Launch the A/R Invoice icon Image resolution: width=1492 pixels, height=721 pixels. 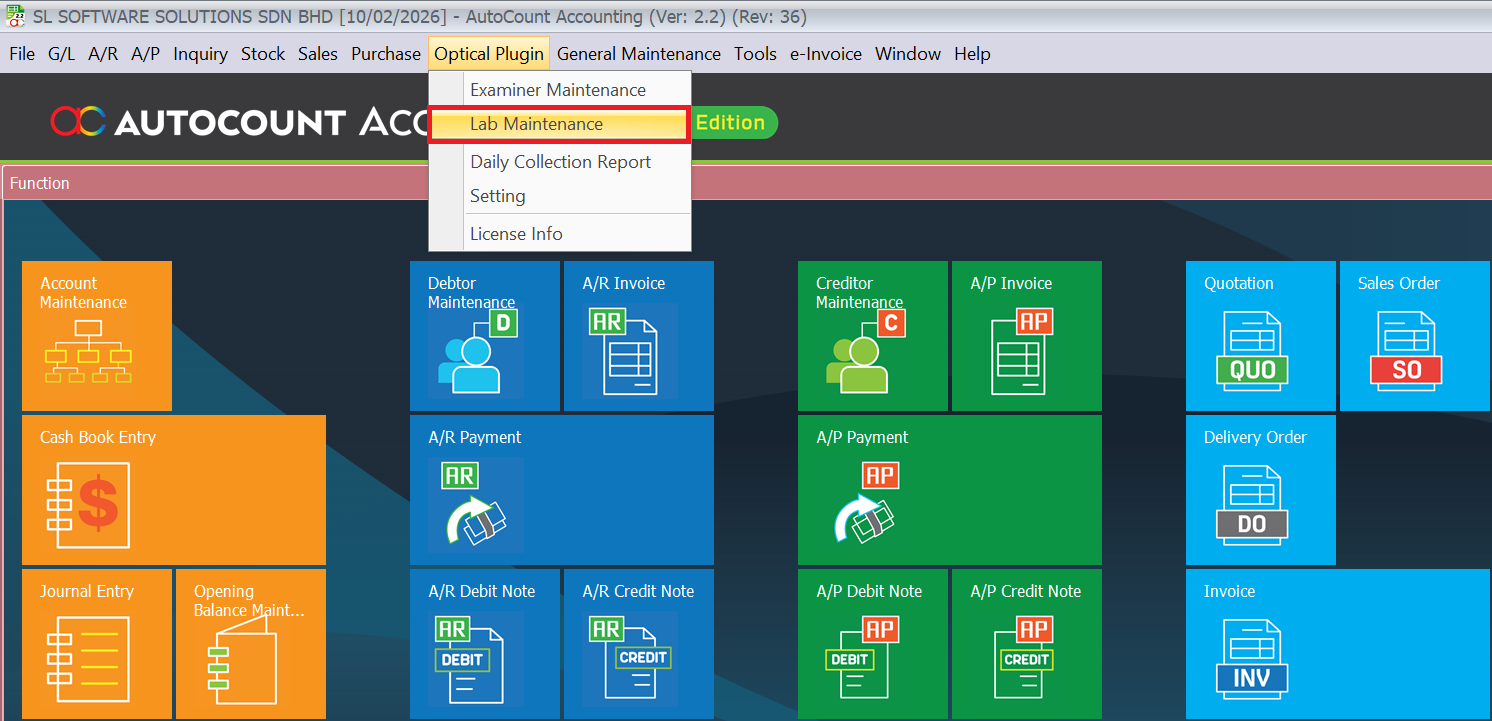tap(630, 350)
